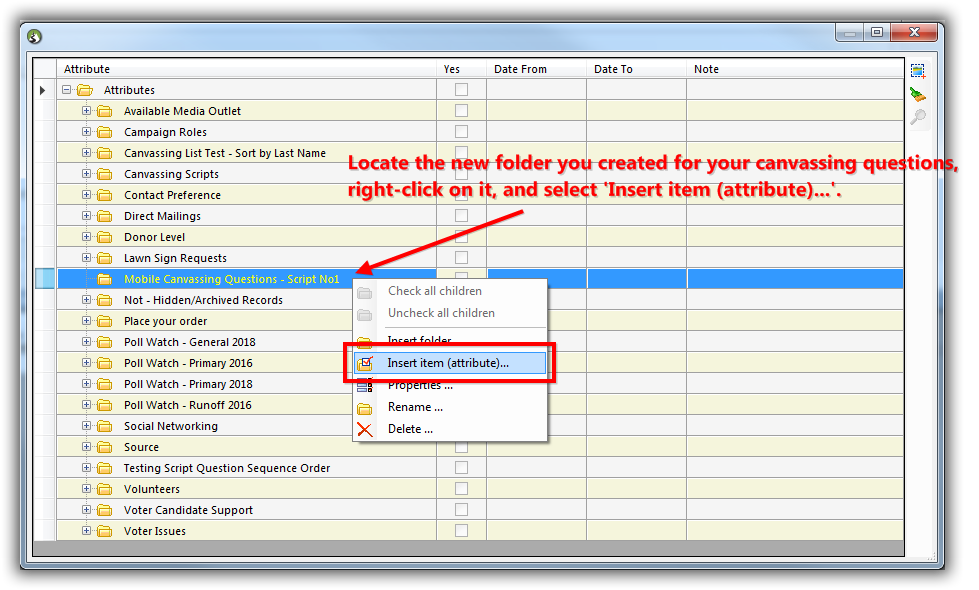Click the folder icon of Mobile Canvassing Questions

tap(105, 279)
